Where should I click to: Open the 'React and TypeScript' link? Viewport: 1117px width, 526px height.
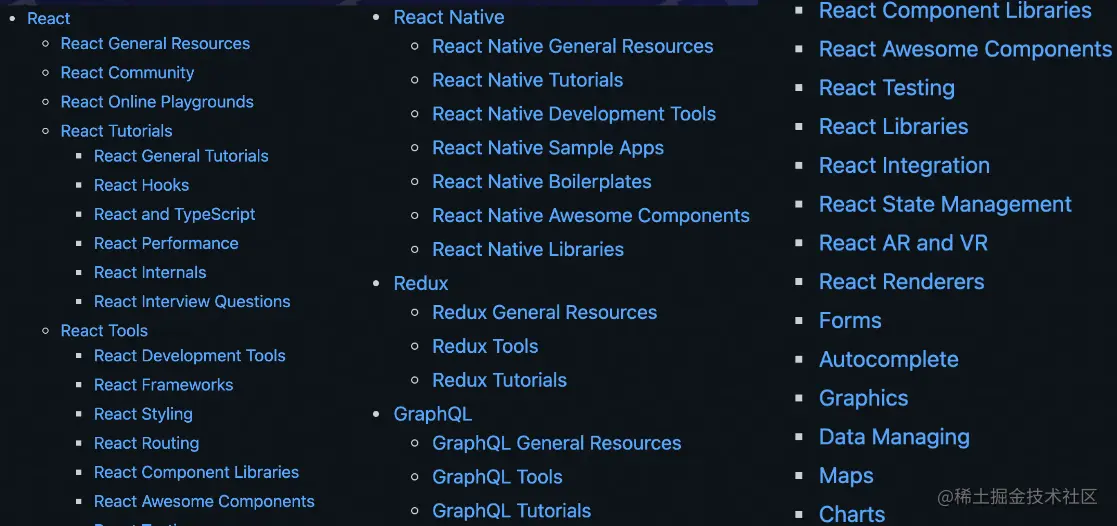[x=175, y=215]
